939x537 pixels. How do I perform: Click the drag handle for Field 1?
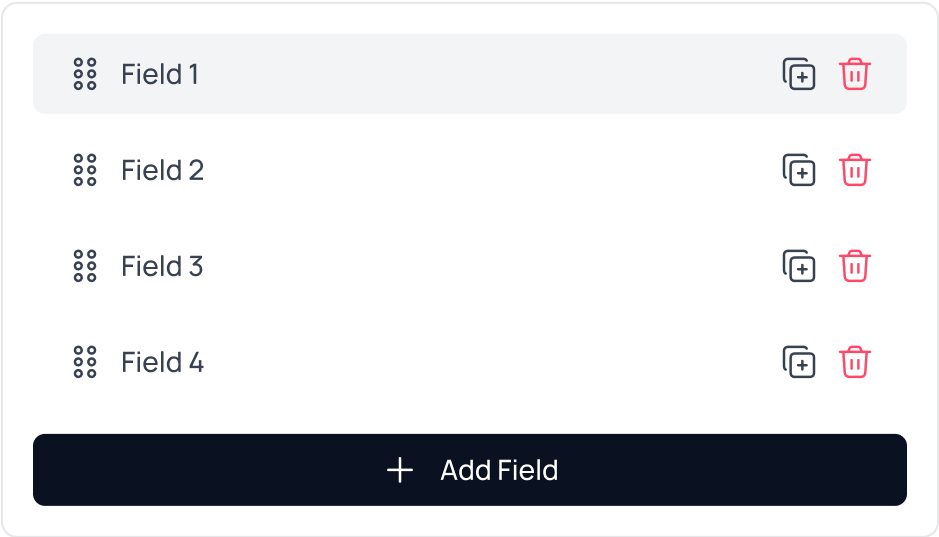85,74
